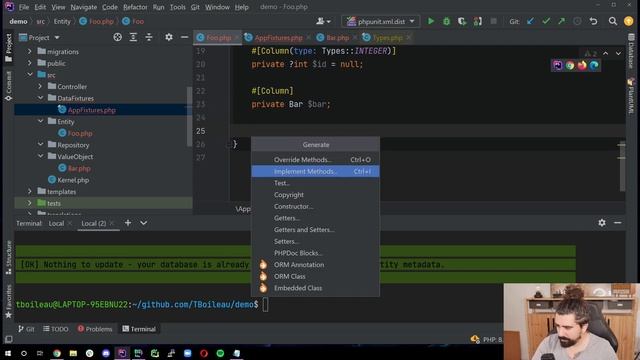Click the Git update project arrow
The height and width of the screenshot is (360, 640).
[530, 21]
